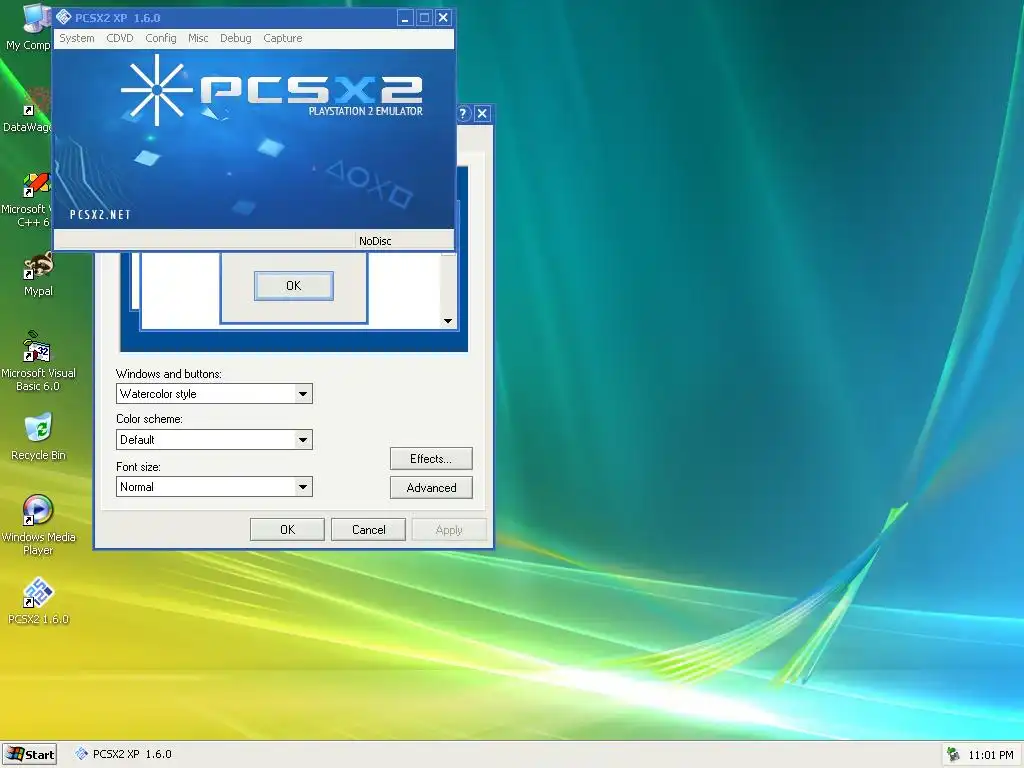Minimize the PCSX2 window

[x=406, y=18]
